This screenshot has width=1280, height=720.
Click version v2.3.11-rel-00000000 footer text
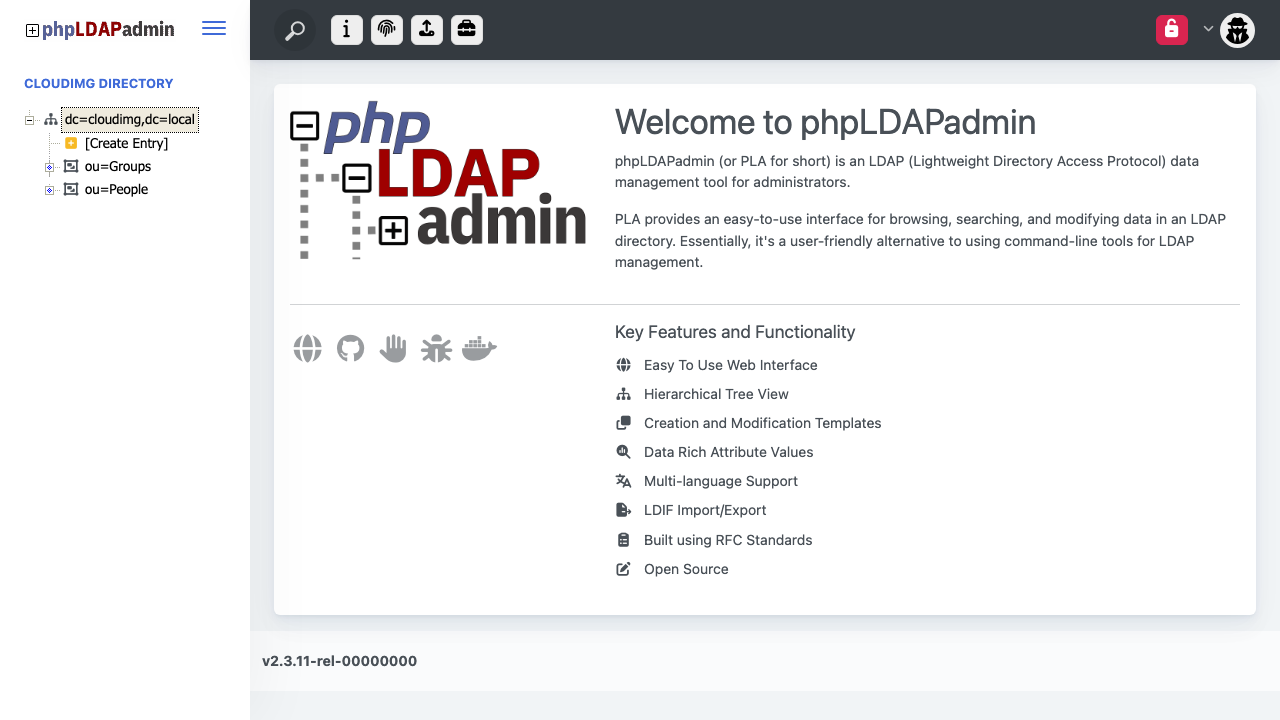(x=339, y=661)
